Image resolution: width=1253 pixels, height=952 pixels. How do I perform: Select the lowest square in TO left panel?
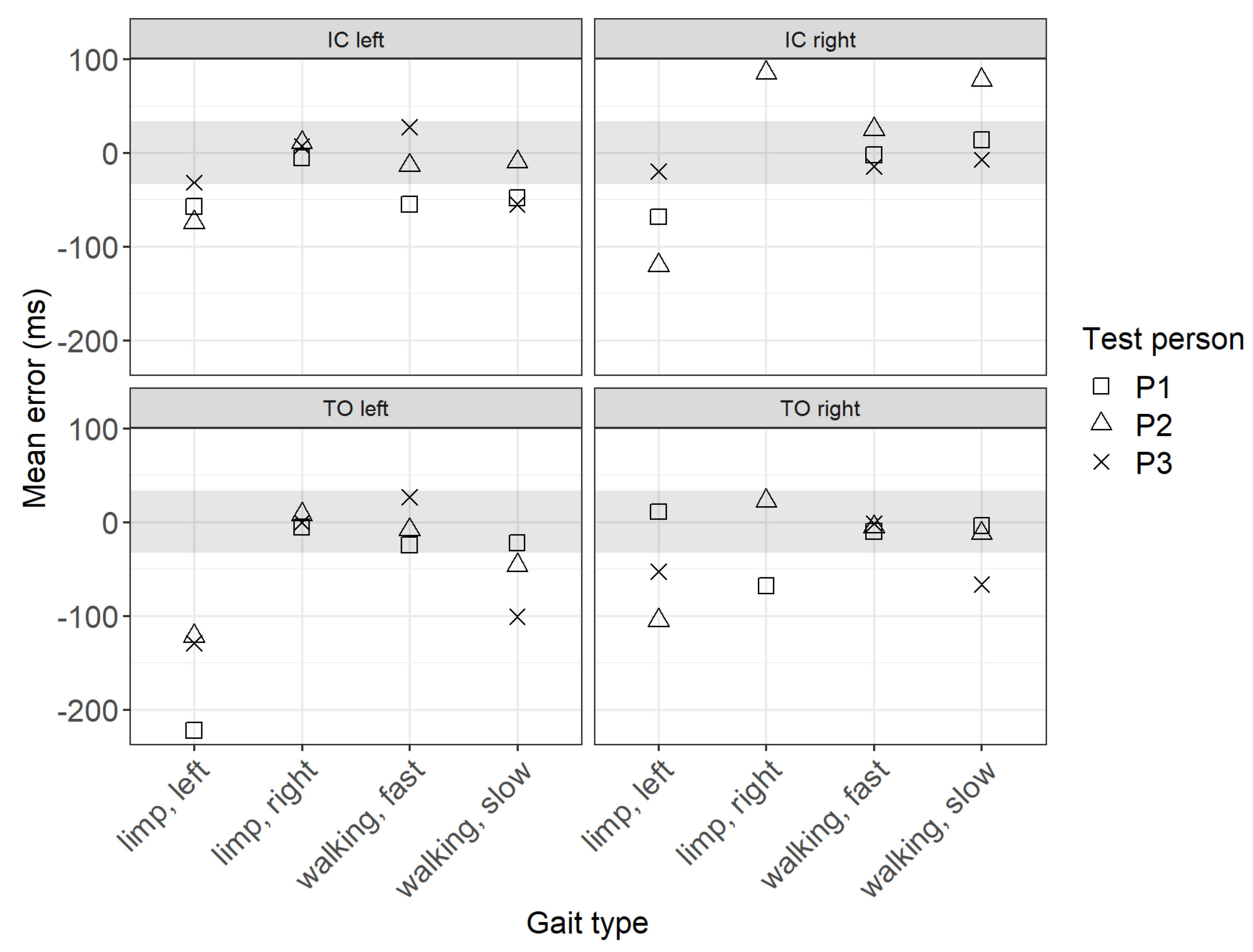[x=194, y=730]
